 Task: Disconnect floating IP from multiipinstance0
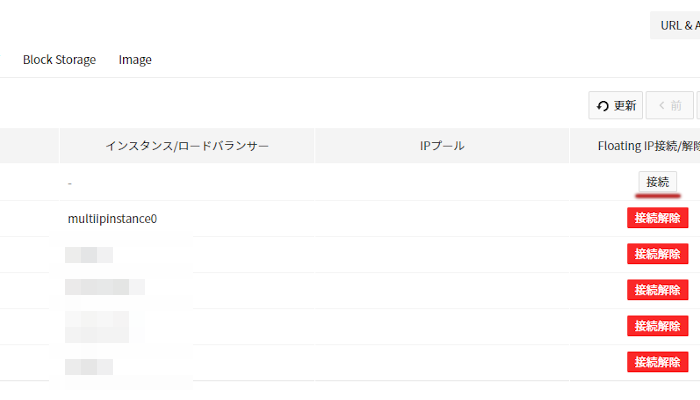click(658, 218)
